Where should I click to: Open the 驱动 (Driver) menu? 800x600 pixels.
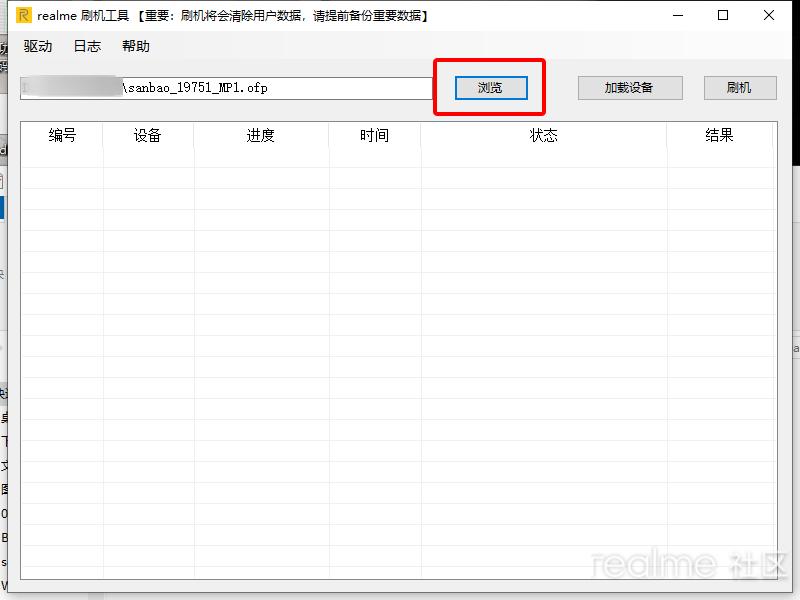pos(36,46)
